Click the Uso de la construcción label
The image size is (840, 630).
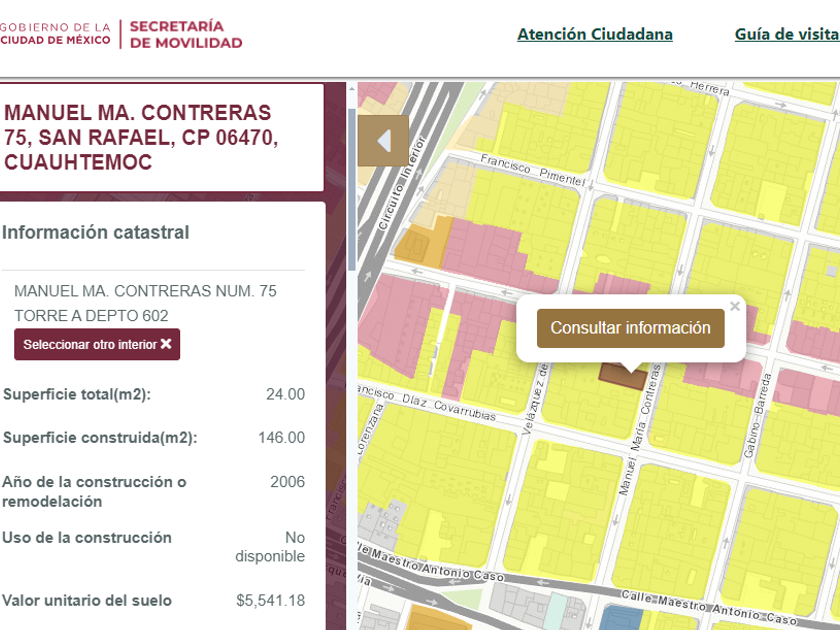click(87, 537)
